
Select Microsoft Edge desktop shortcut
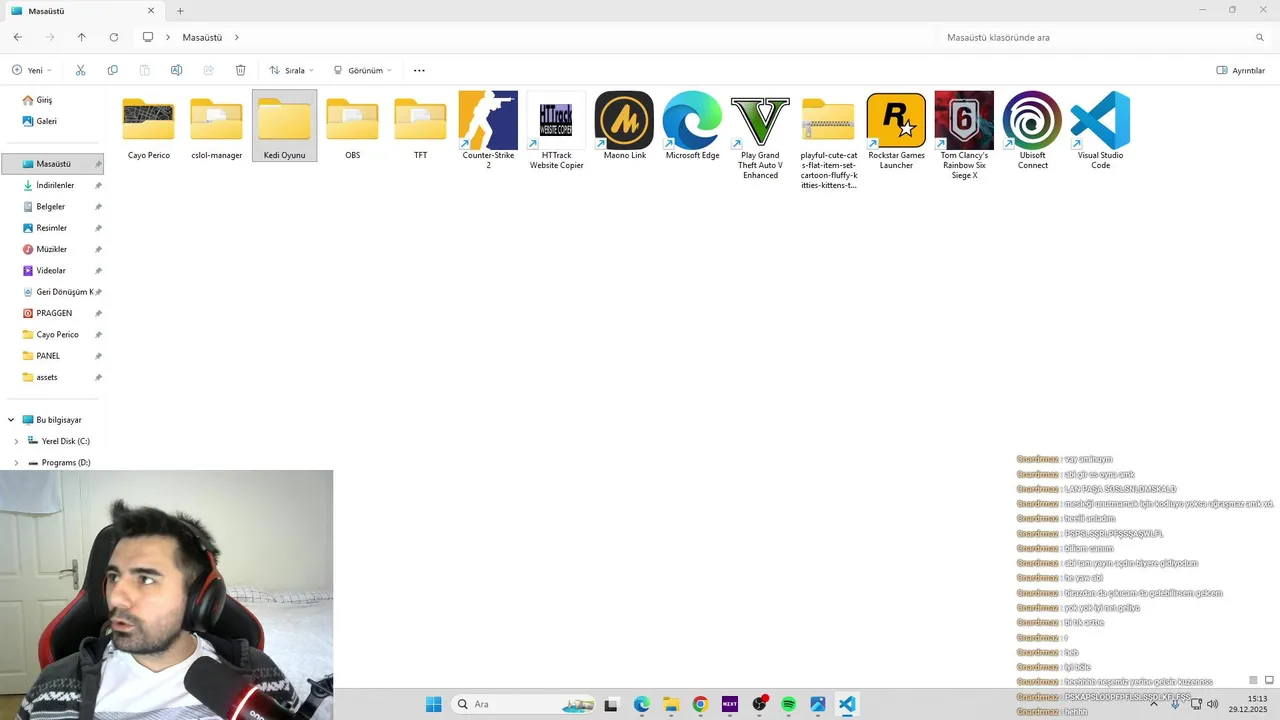point(692,126)
